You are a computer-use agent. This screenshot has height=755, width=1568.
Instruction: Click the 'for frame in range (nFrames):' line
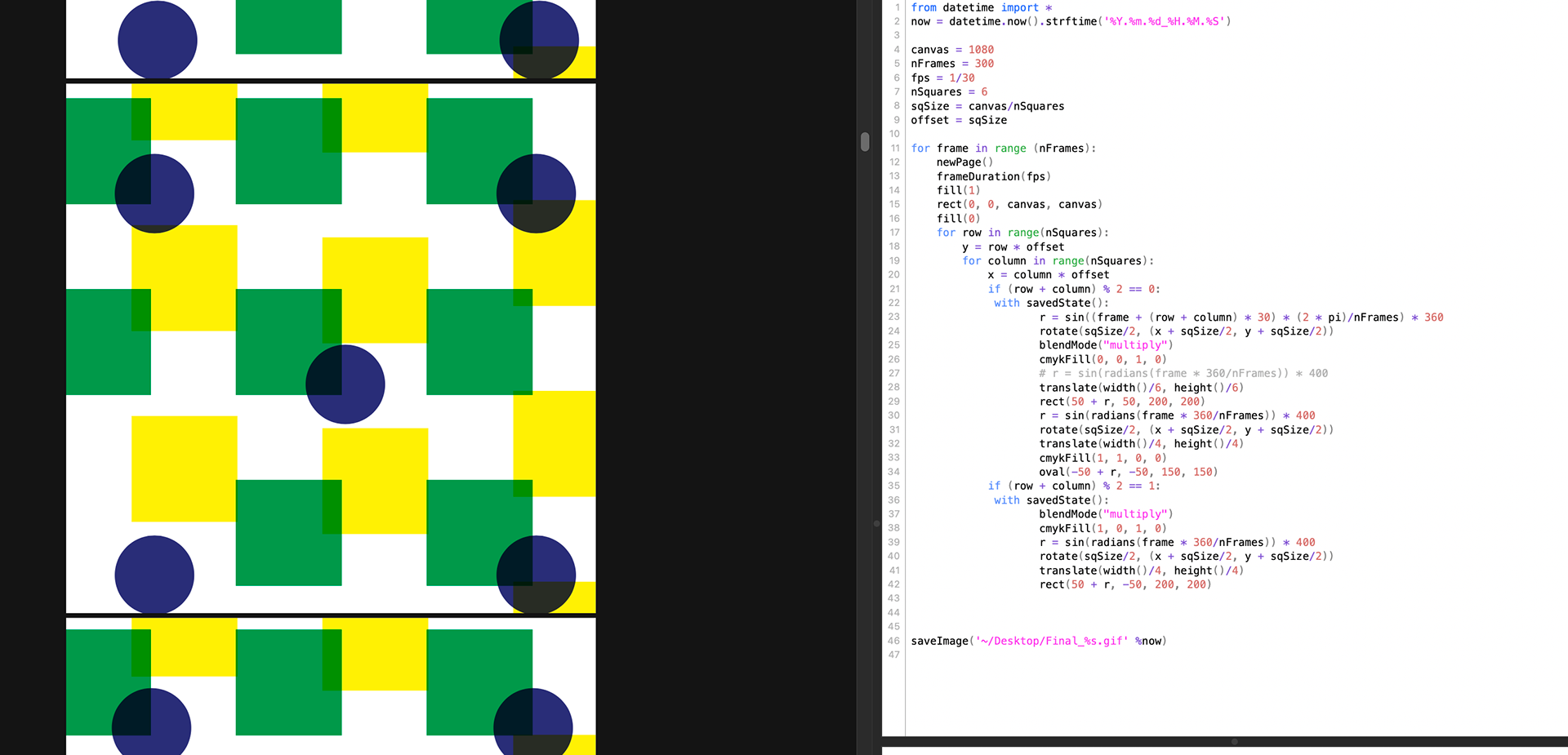coord(1004,149)
